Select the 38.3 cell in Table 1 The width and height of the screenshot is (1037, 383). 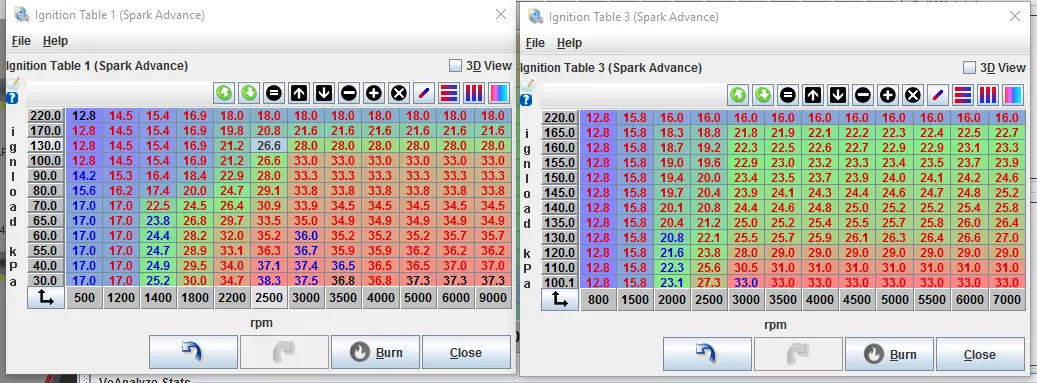[269, 280]
